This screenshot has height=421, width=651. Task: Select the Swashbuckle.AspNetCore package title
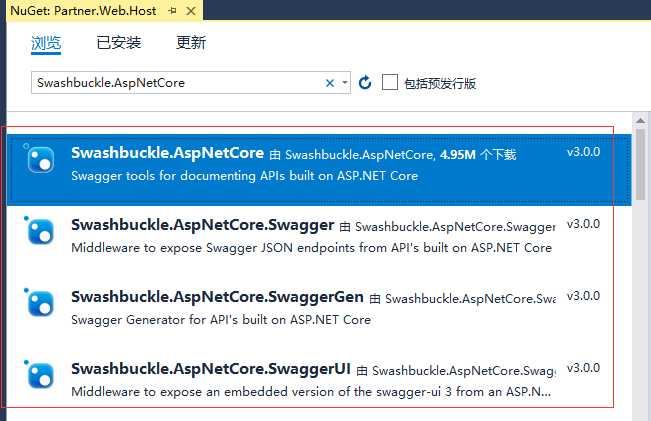point(168,153)
